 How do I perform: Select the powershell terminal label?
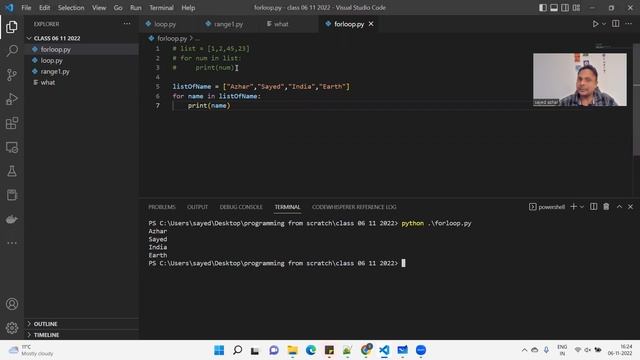[x=547, y=207]
